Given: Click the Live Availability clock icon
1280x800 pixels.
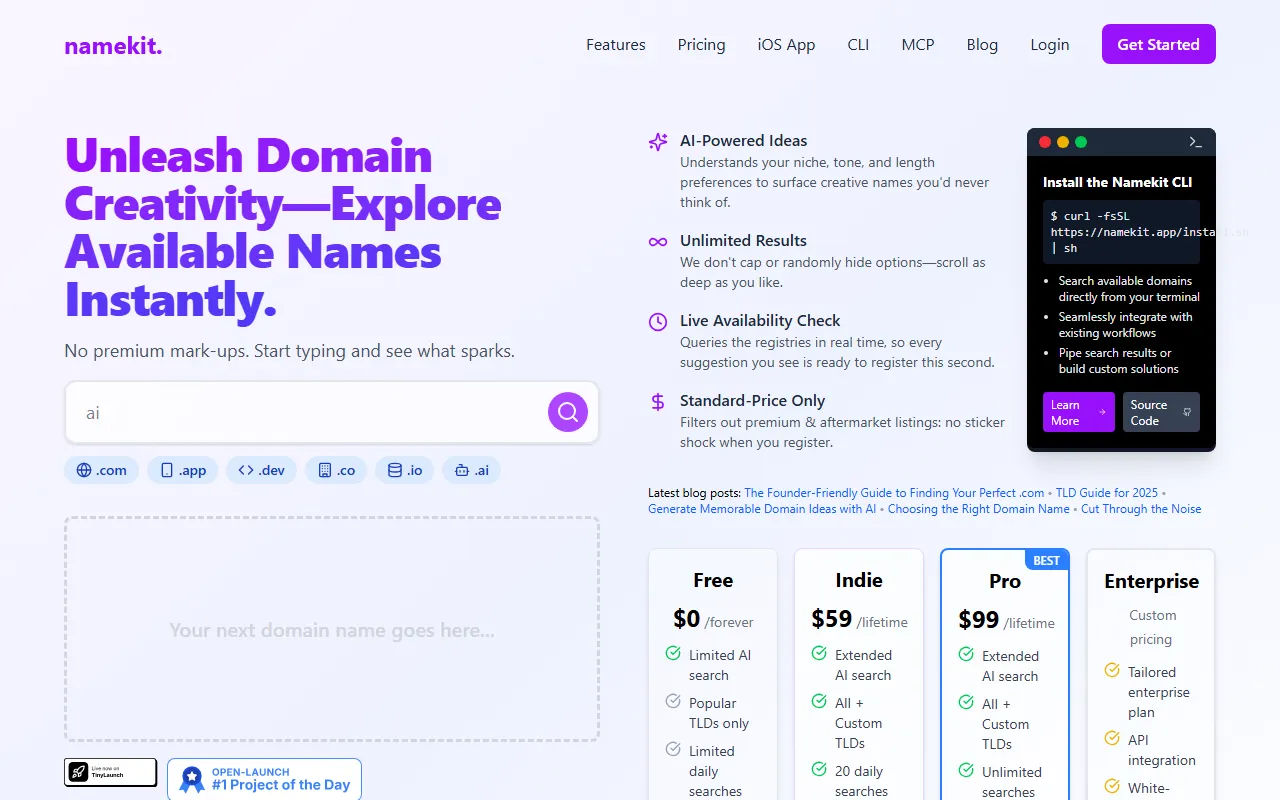Looking at the screenshot, I should pos(658,322).
